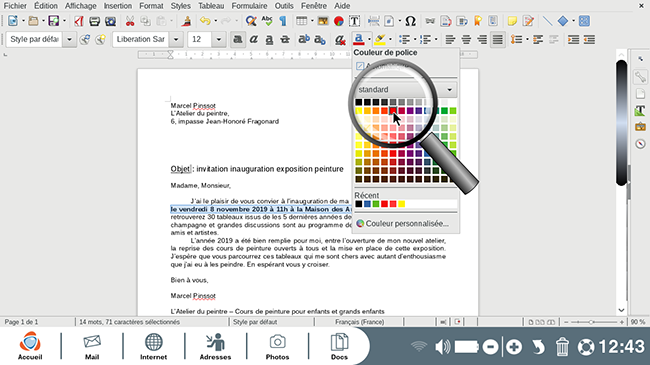This screenshot has width=650, height=365.
Task: Pick the blue swatch in Récent
Action: (367, 204)
